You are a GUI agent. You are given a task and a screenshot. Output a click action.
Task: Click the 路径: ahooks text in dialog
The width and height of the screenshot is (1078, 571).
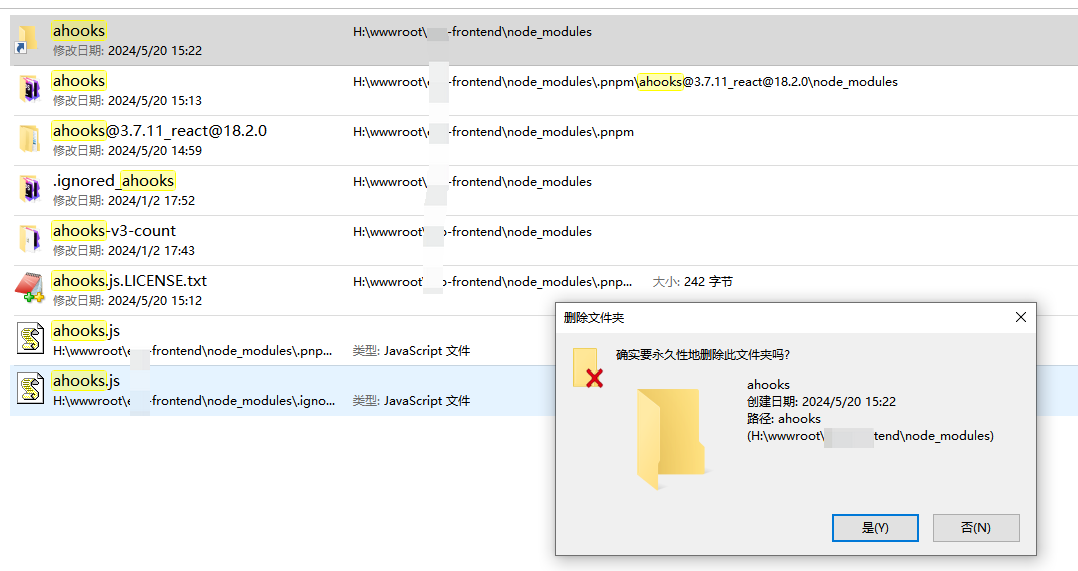pyautogui.click(x=784, y=418)
